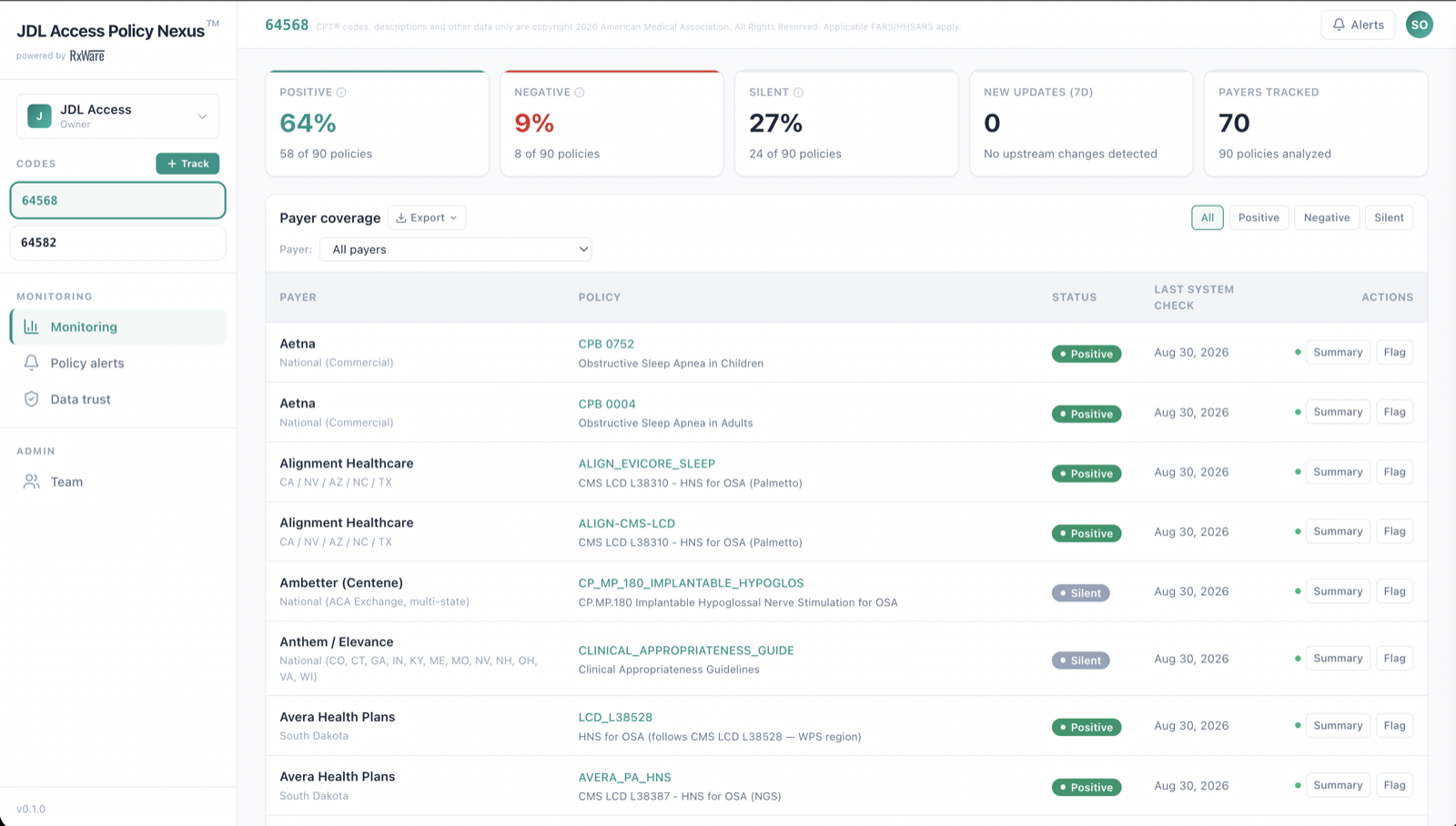Click the v0.1.0 version label
The image size is (1456, 826).
[x=31, y=809]
